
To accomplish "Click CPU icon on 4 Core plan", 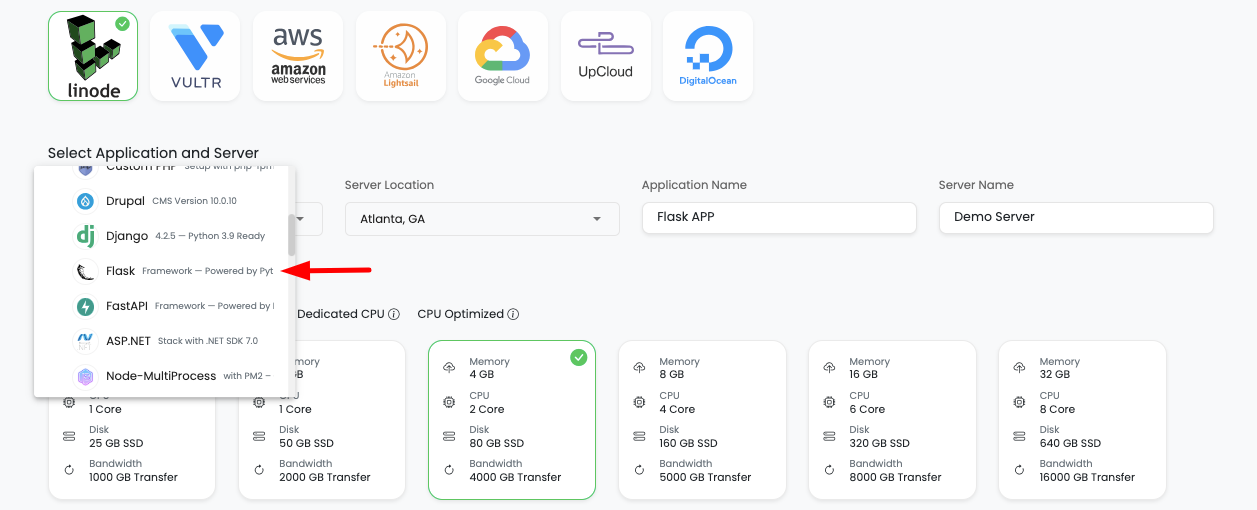I will [639, 402].
